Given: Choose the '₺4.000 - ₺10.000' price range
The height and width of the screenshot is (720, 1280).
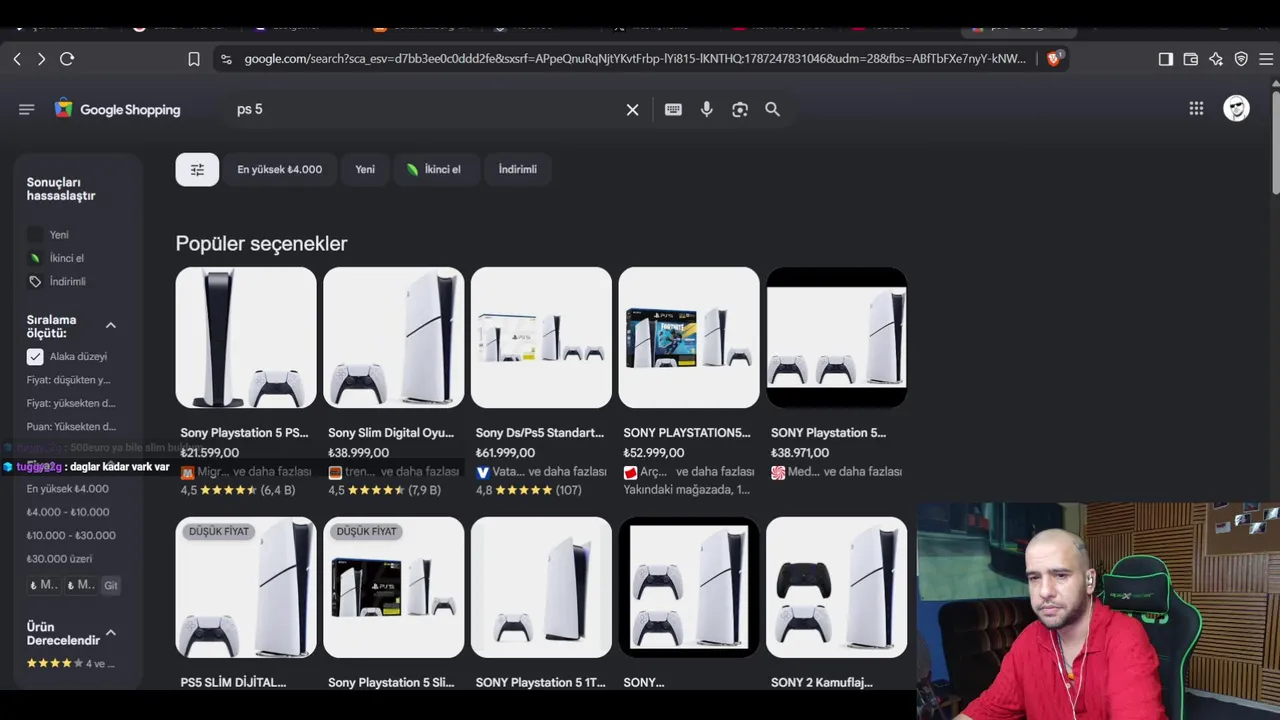Looking at the screenshot, I should coord(68,512).
